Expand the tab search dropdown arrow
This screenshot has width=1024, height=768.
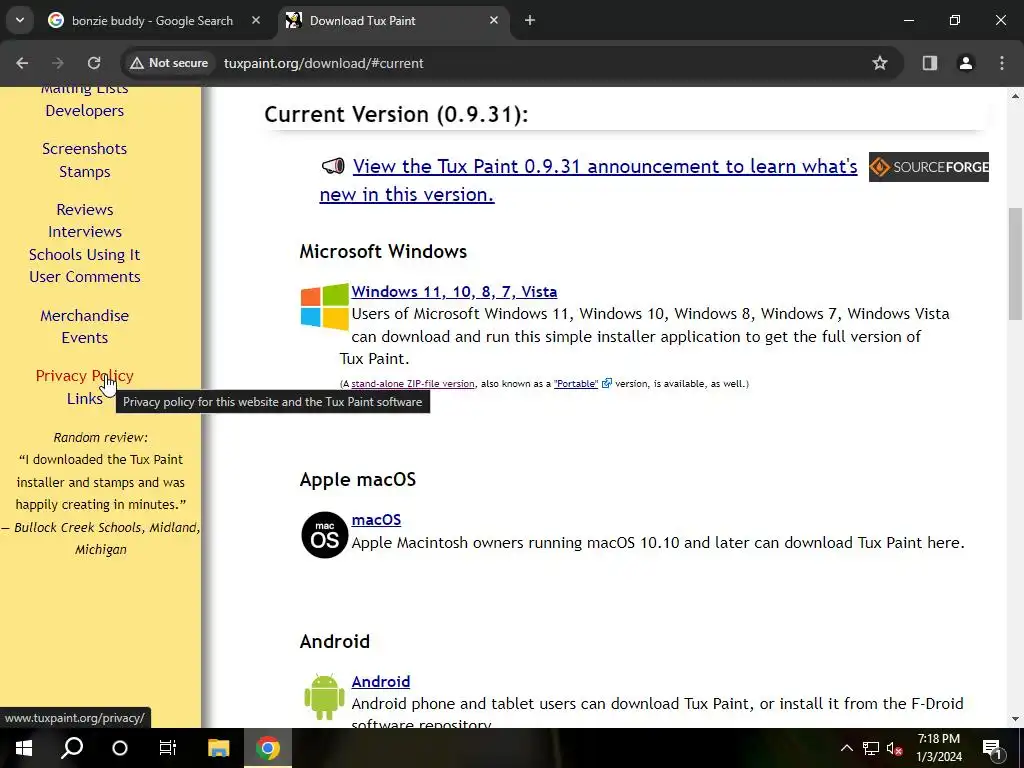point(20,20)
